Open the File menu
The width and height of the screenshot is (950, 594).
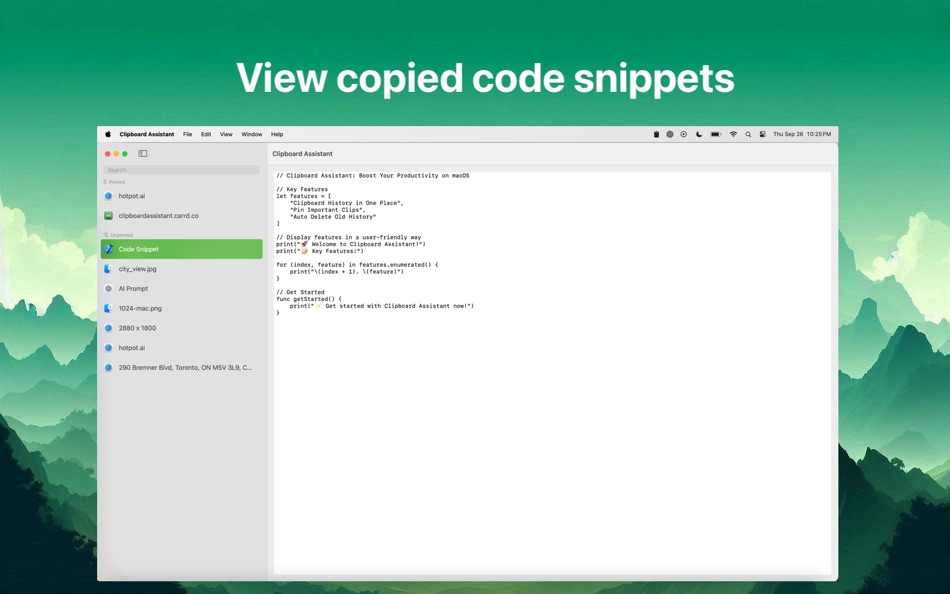pos(188,135)
